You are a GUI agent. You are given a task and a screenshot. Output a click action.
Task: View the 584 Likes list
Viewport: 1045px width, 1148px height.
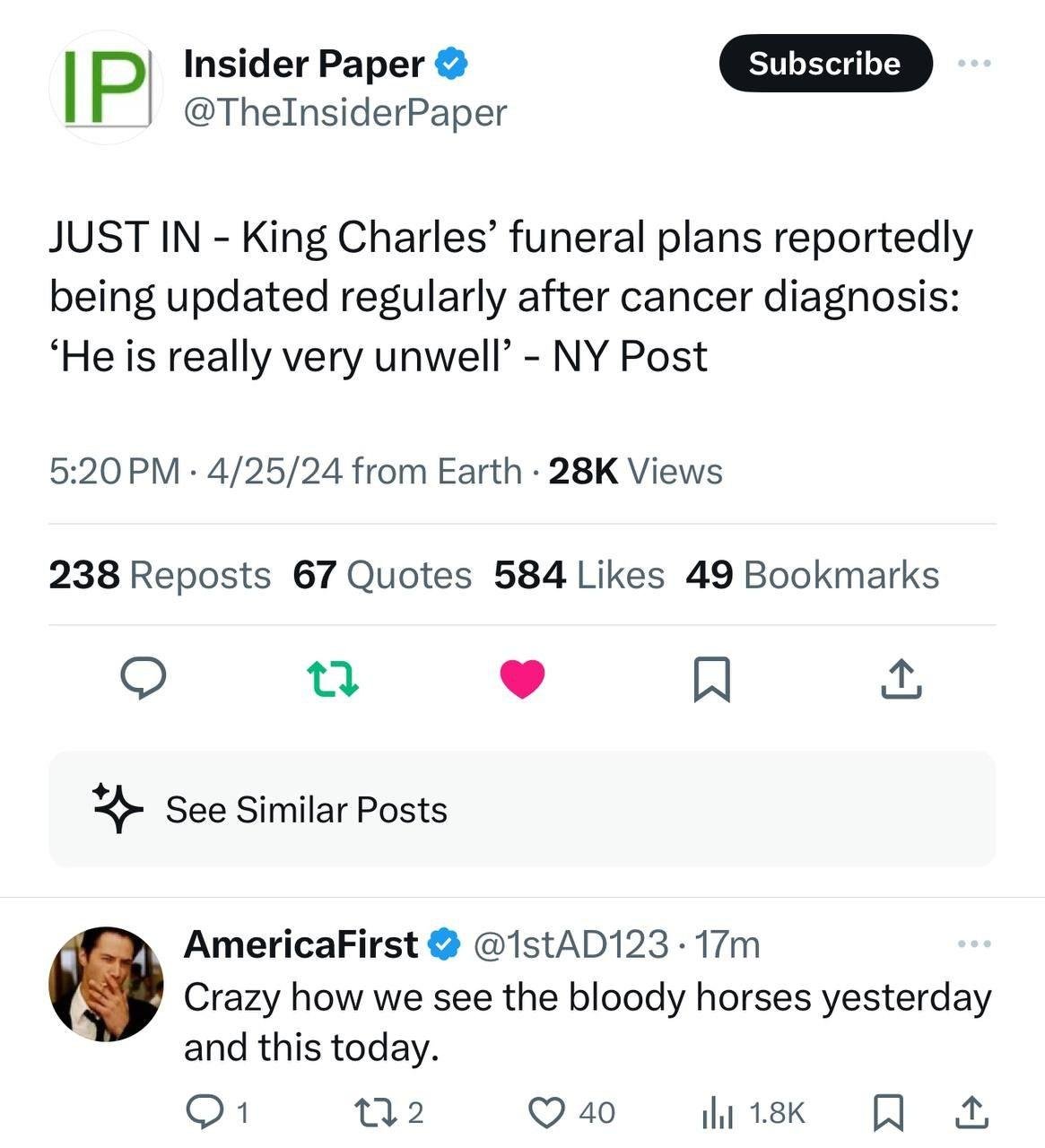tap(579, 575)
